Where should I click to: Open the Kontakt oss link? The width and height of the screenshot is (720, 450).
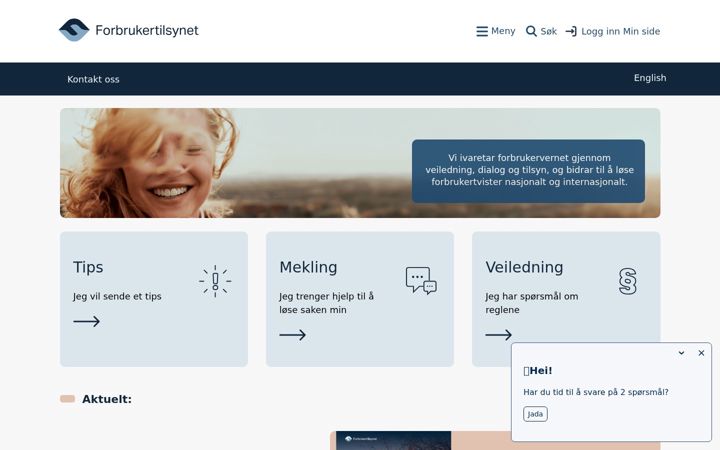pos(93,79)
